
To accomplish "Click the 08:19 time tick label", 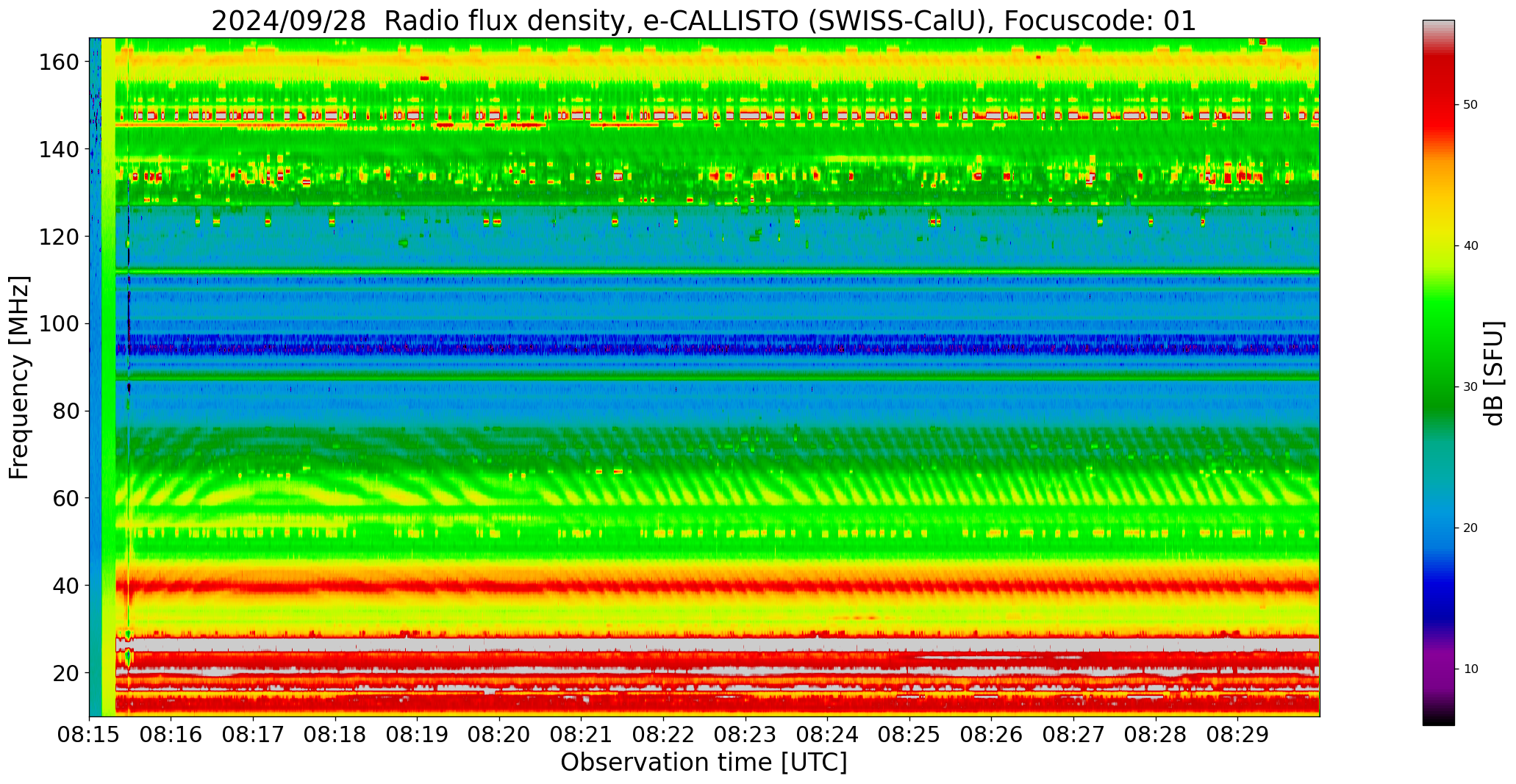I will point(418,736).
